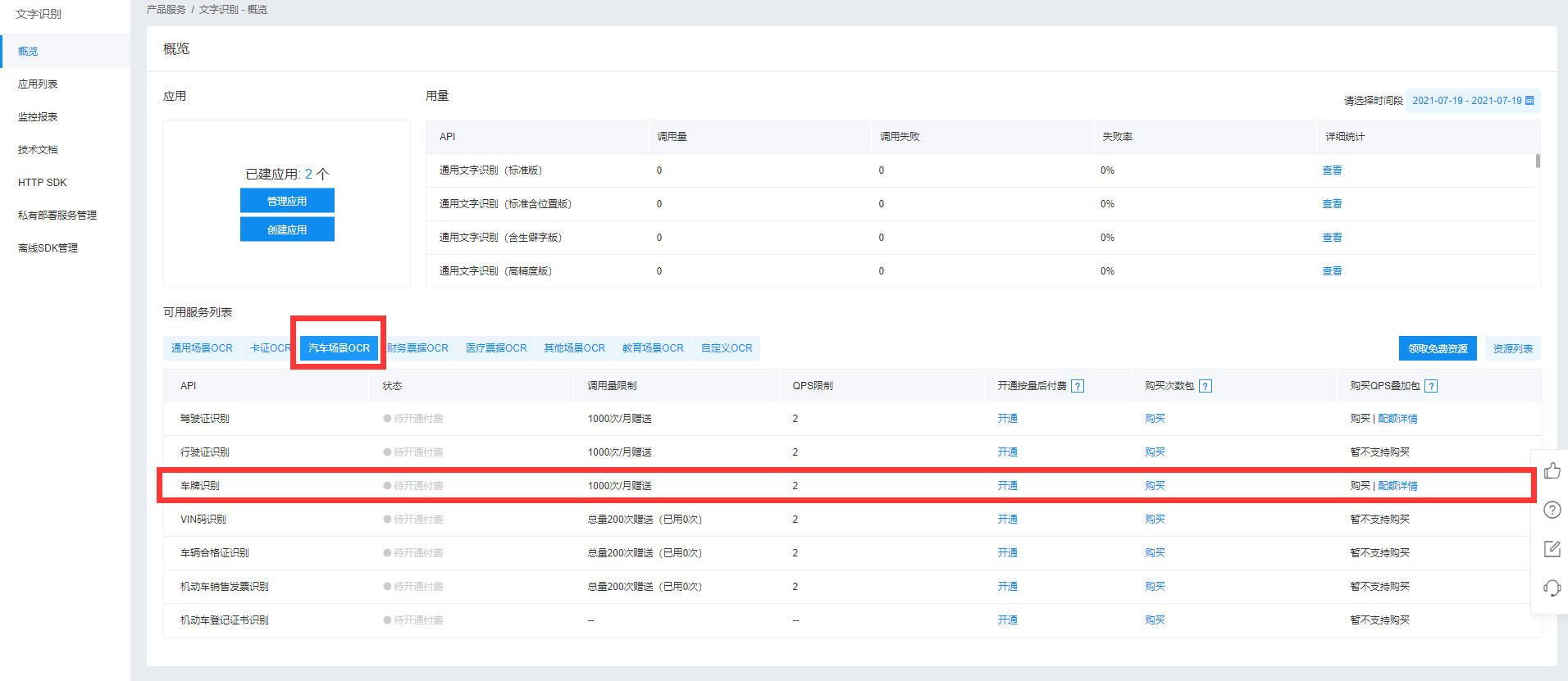Click 开通 in the 驾驶证识别 row
Screen dimensions: 1568x681
tap(1008, 419)
